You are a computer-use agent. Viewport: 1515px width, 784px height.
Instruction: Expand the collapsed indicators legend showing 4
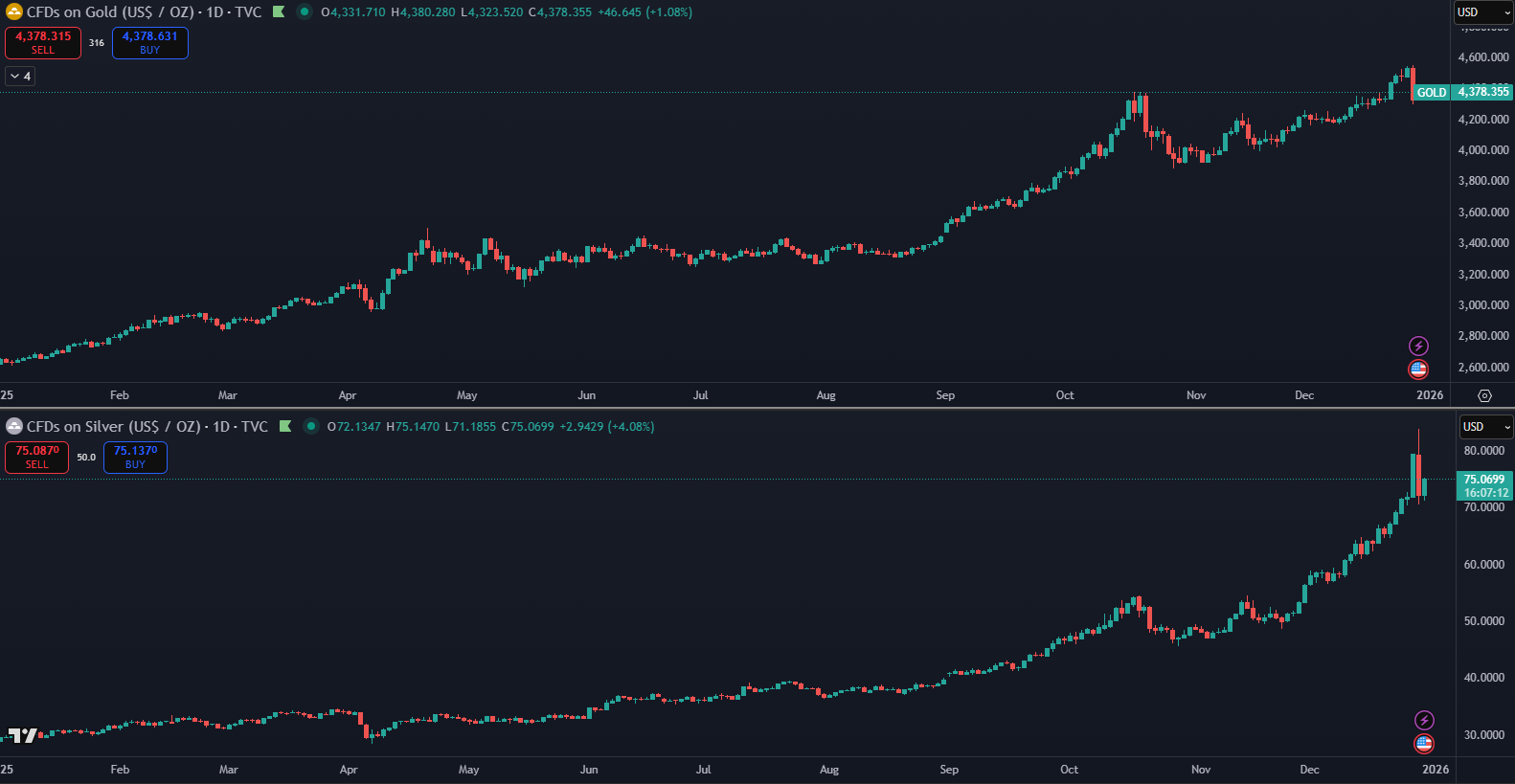point(20,76)
